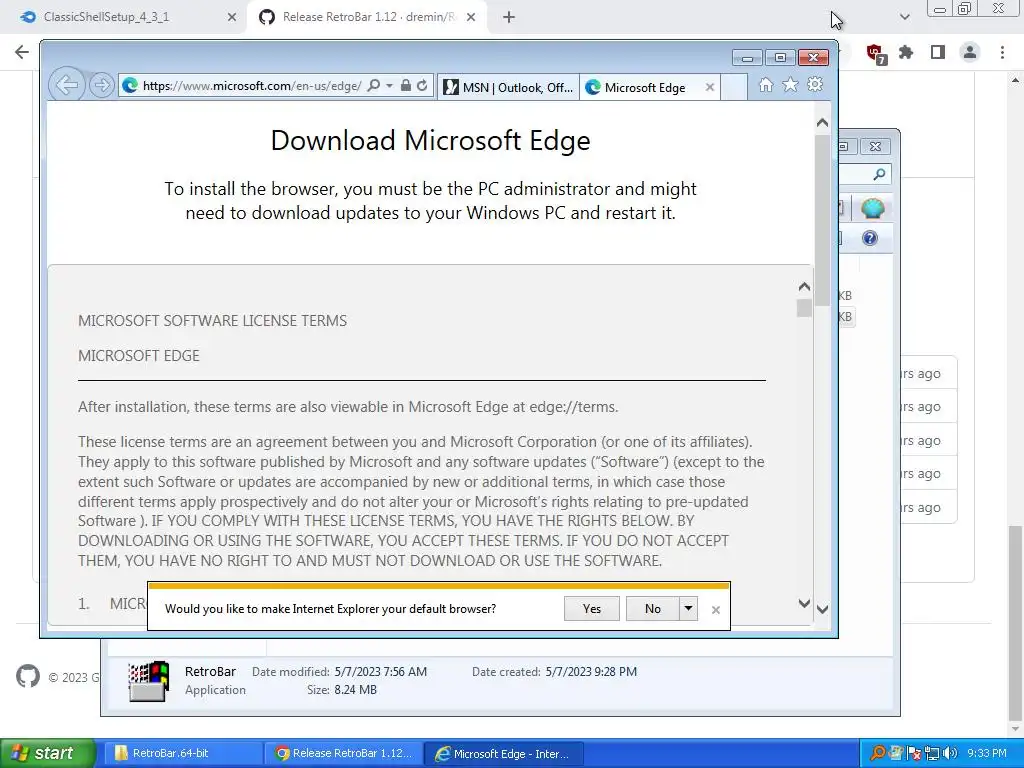Click the GitHub logo in page footer
This screenshot has height=768, width=1024.
coord(27,677)
